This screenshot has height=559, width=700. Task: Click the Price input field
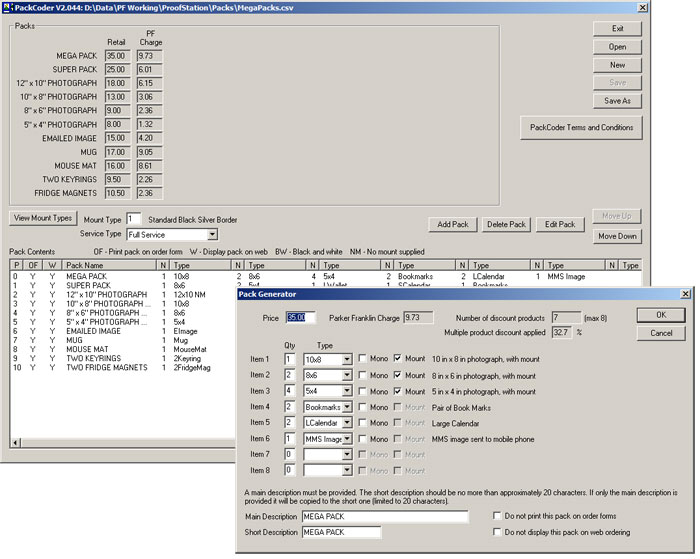pyautogui.click(x=300, y=318)
